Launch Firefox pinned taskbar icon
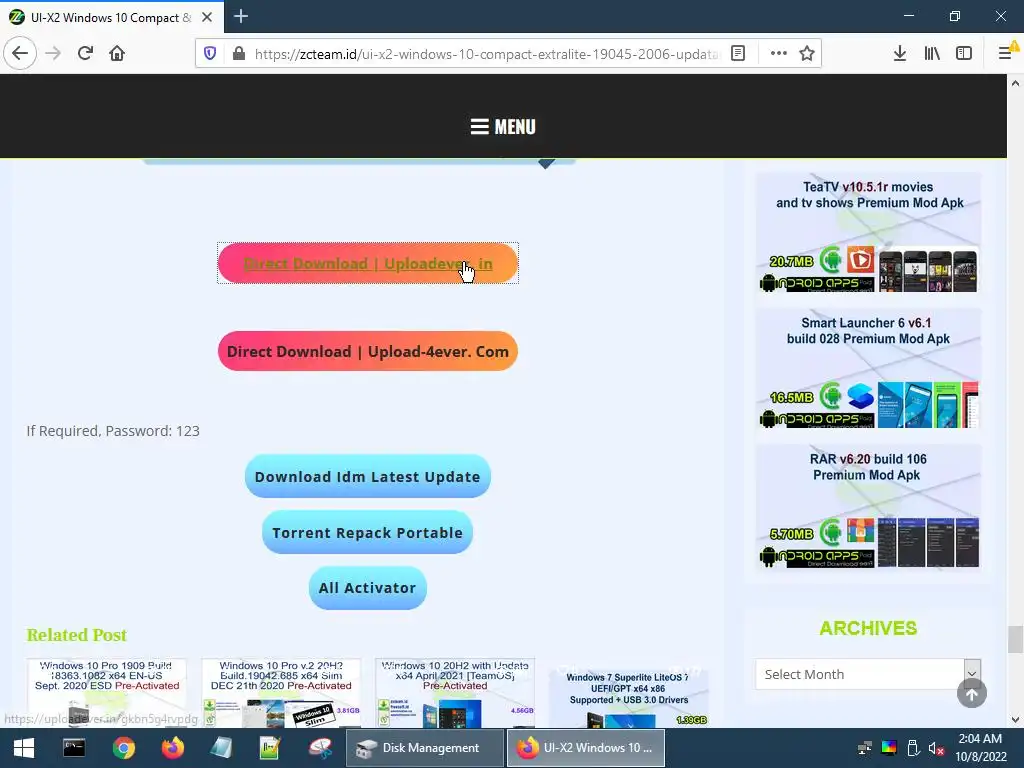The image size is (1024, 768). 172,748
